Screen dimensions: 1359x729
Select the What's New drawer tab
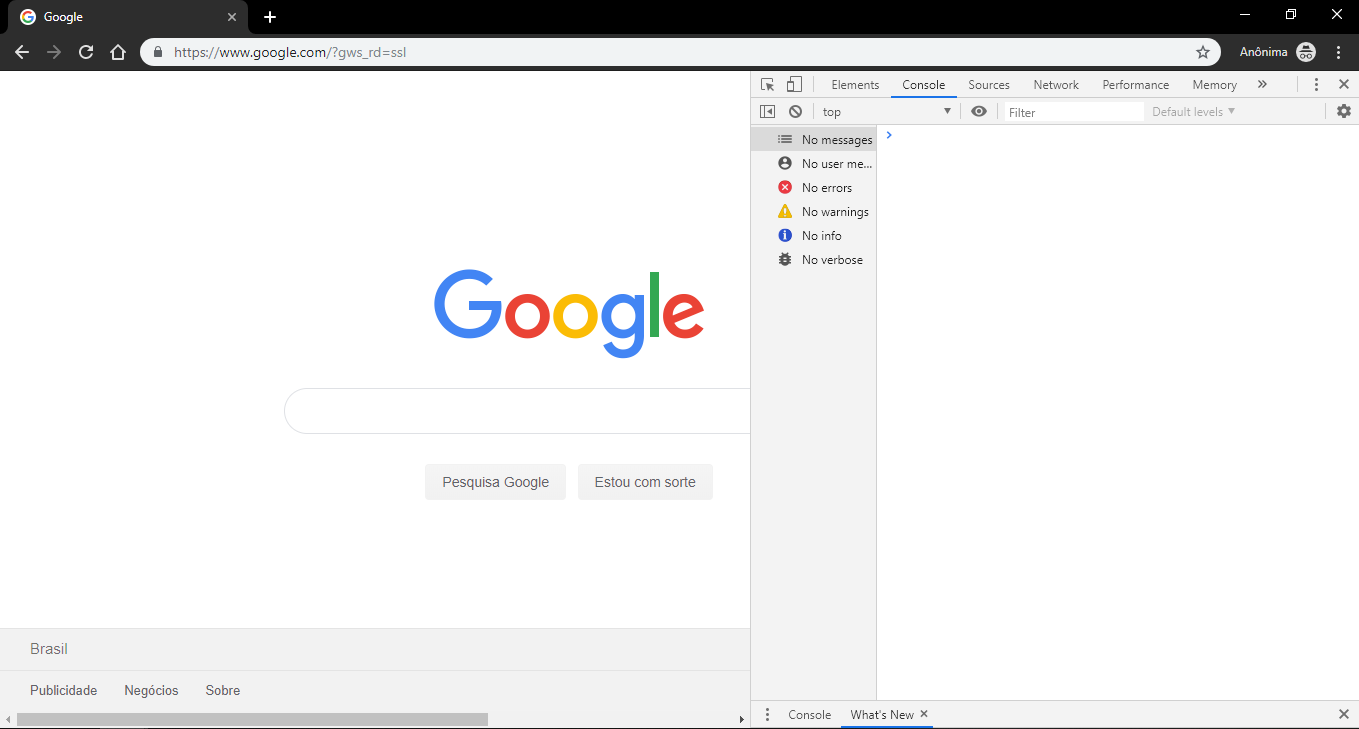pos(882,715)
